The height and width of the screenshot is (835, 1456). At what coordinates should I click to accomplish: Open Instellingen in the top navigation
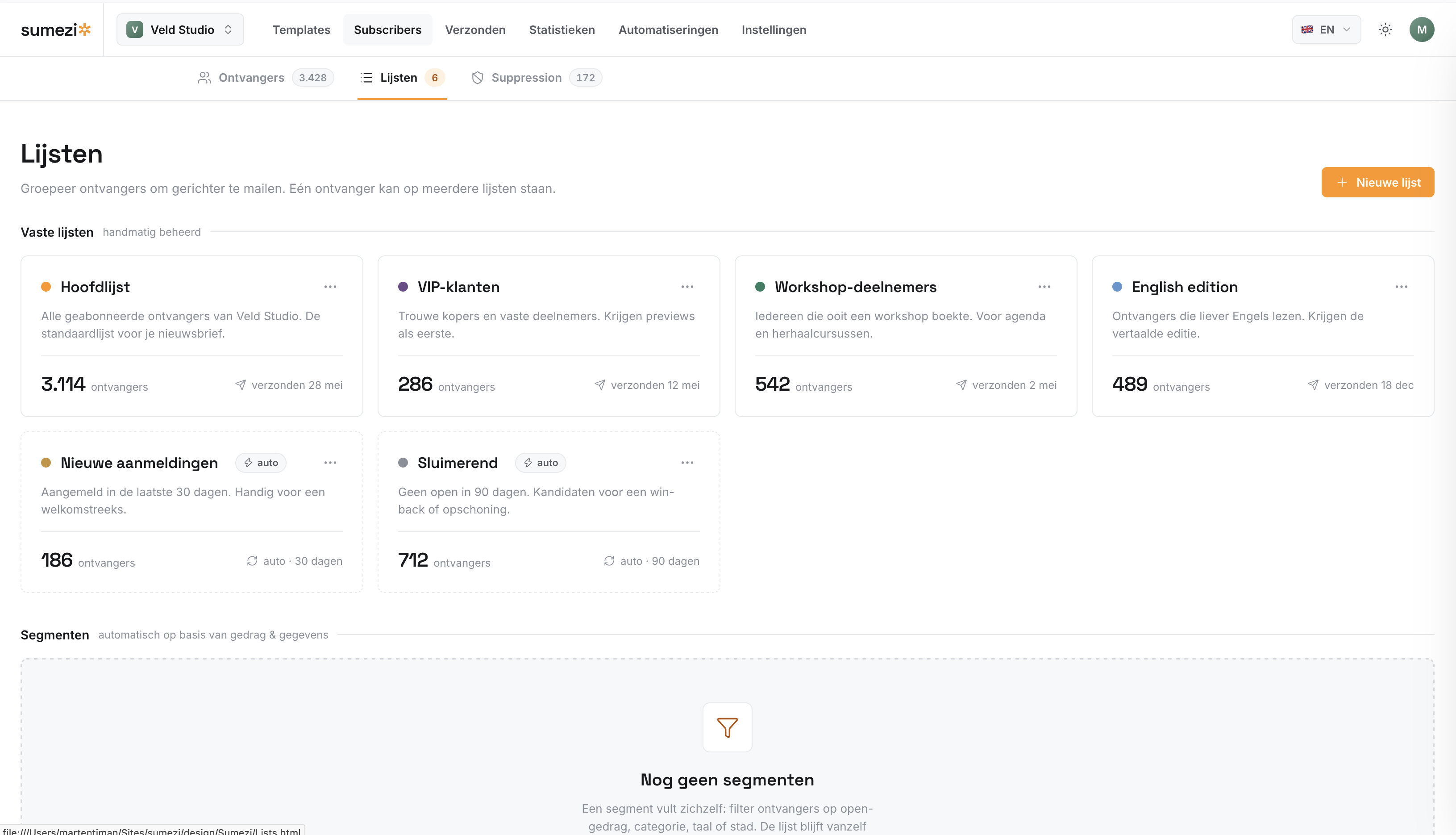point(774,30)
